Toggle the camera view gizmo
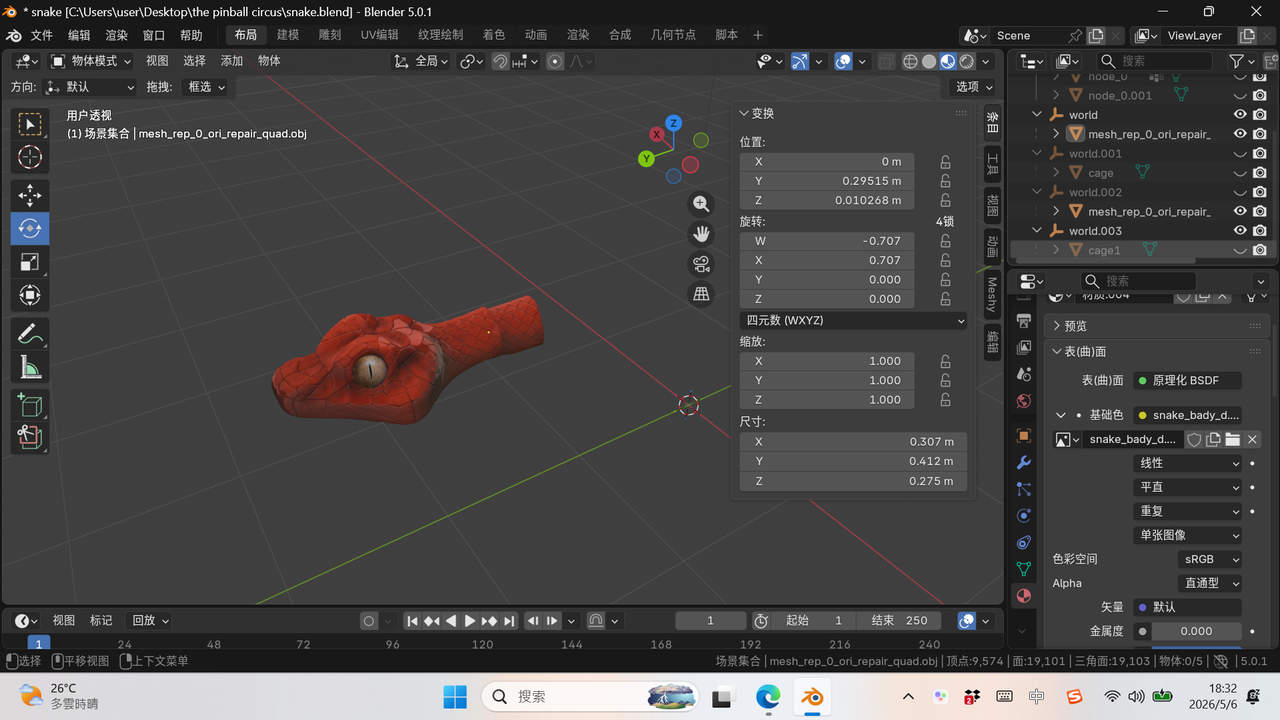Viewport: 1280px width, 720px height. 701,264
